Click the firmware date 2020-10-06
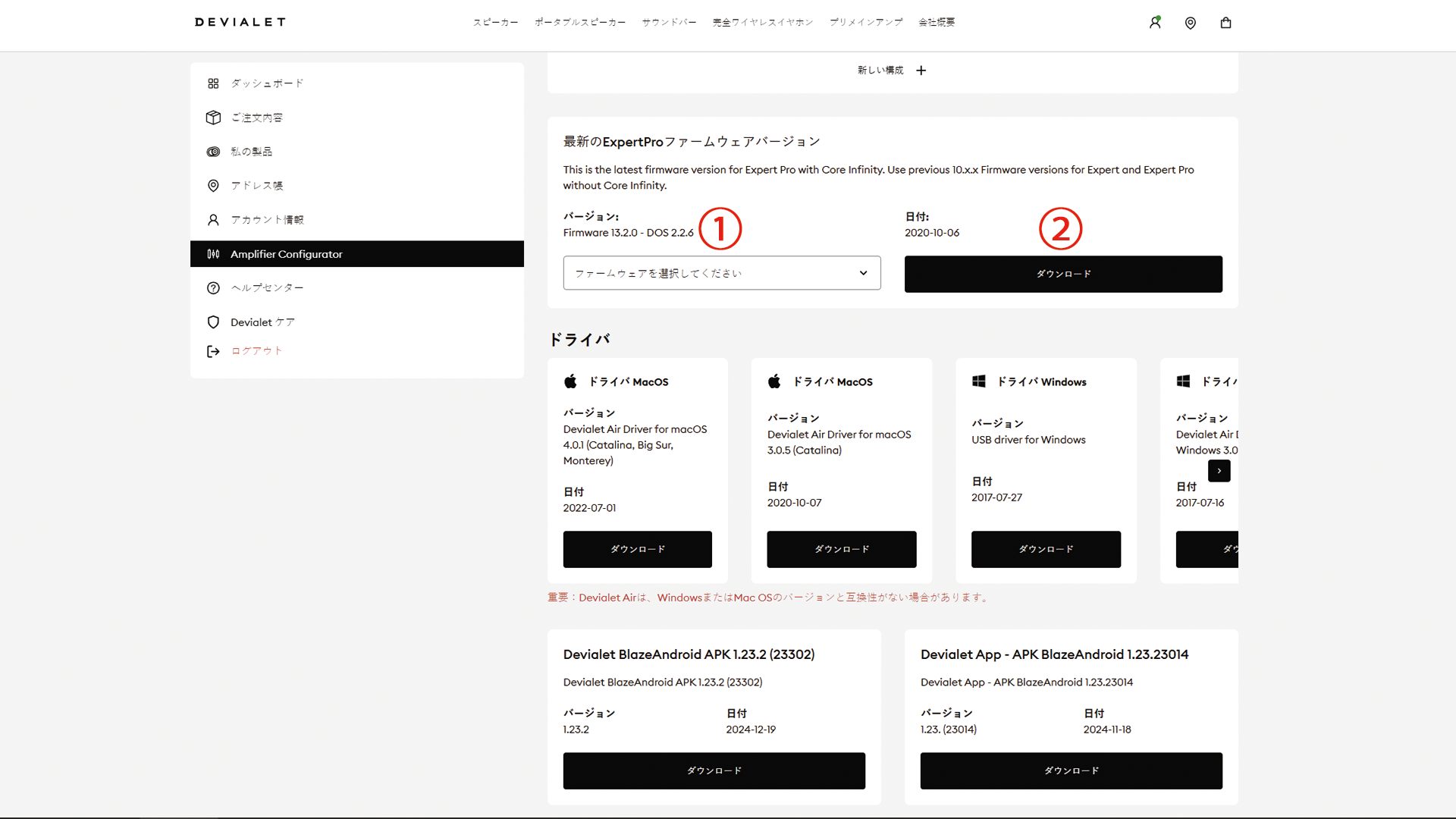This screenshot has width=1456, height=819. click(x=932, y=233)
